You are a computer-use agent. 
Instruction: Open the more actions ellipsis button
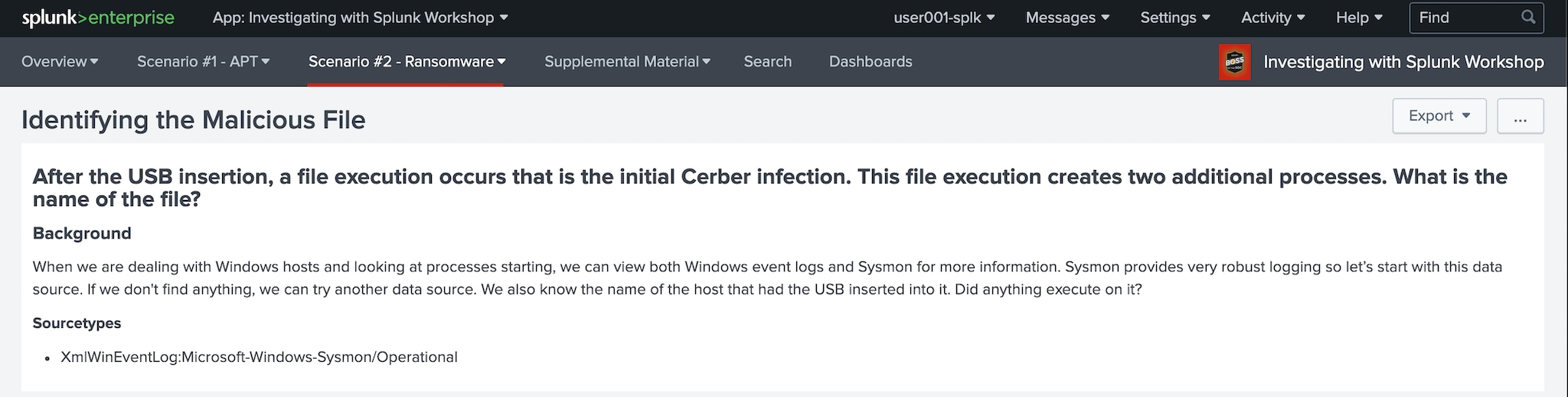click(1520, 116)
